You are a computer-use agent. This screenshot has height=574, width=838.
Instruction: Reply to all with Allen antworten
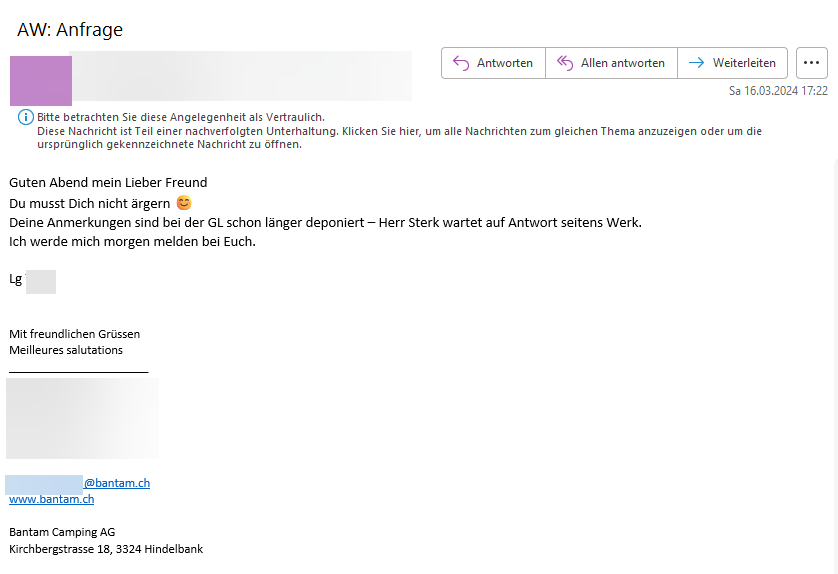[x=611, y=63]
